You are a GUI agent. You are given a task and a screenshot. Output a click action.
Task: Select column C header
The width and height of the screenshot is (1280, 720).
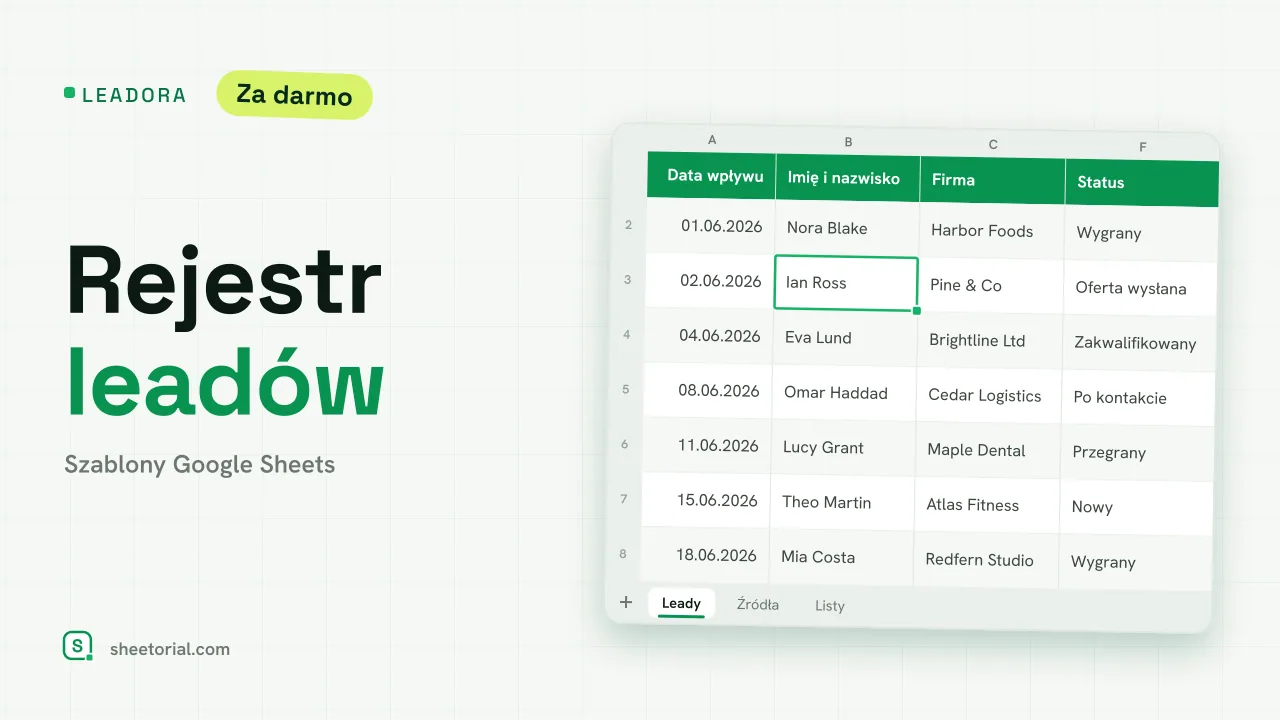[x=993, y=144]
